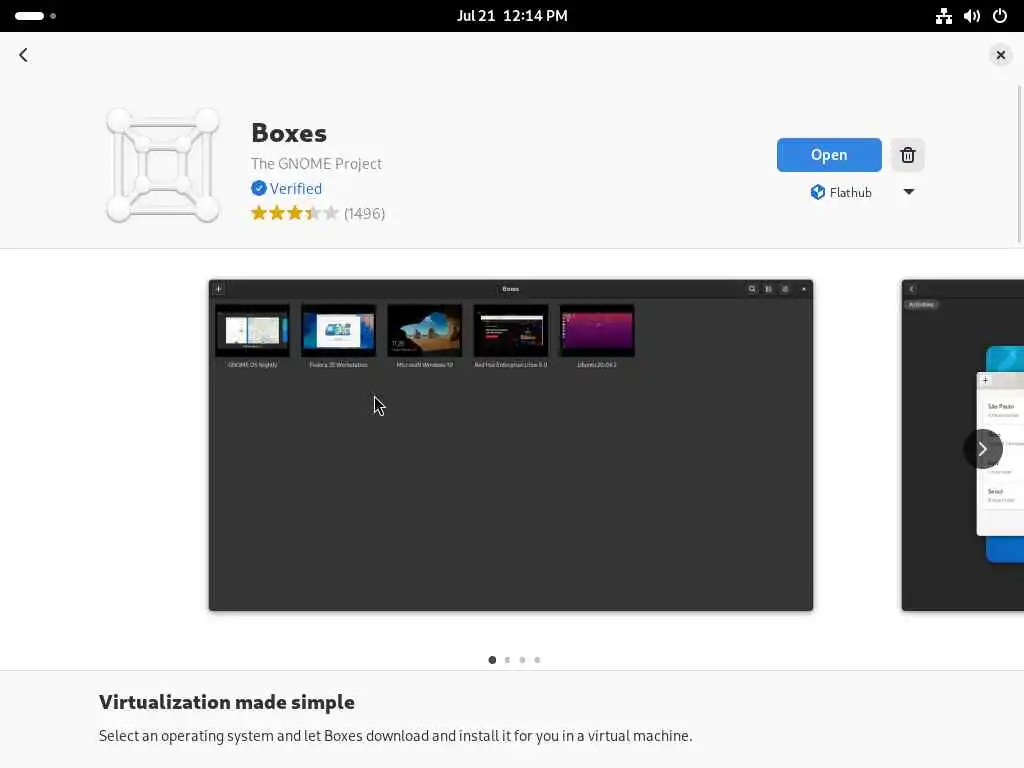1024x768 pixels.
Task: Click the network status icon
Action: pos(943,16)
